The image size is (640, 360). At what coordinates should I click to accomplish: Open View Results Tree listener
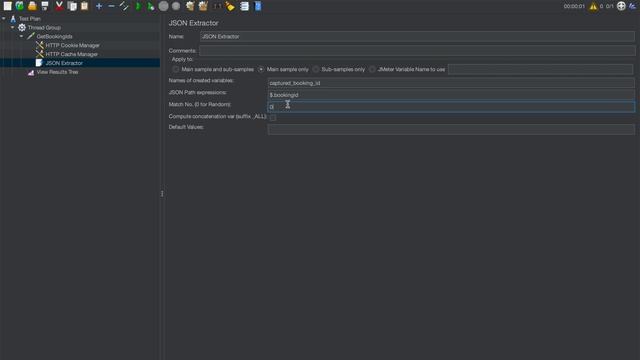[57, 72]
